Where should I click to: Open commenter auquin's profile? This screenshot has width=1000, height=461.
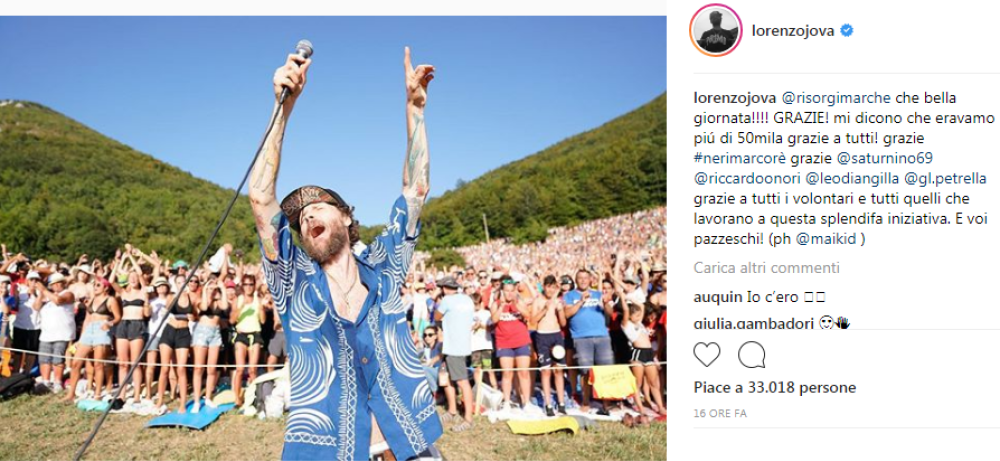click(x=716, y=296)
